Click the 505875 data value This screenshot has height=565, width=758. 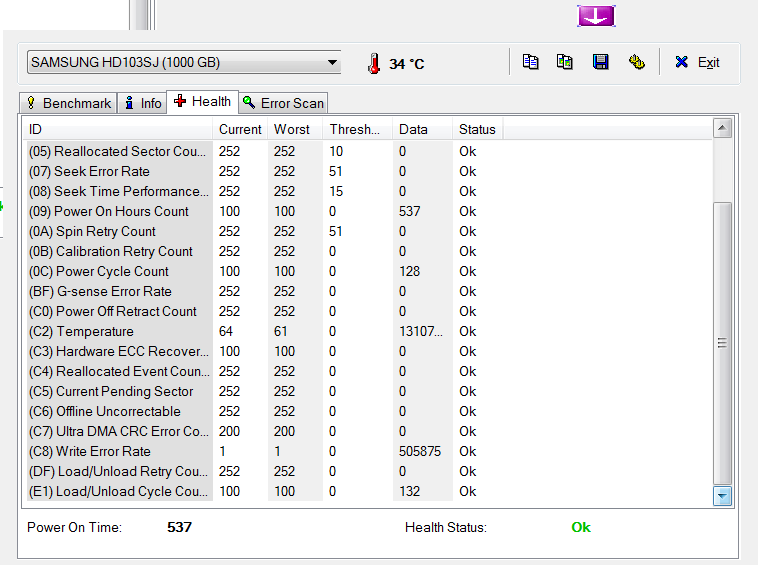420,451
